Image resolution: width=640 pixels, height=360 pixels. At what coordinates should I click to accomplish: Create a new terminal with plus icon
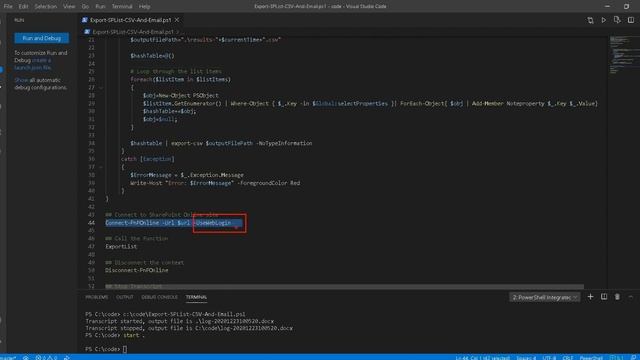590,297
